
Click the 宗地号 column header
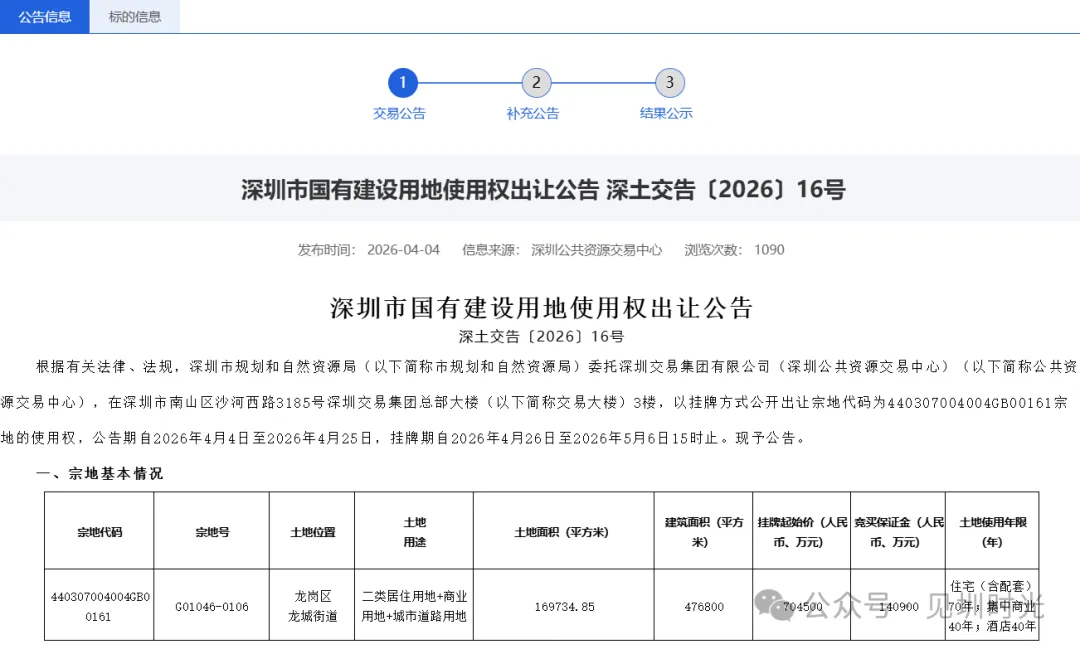click(x=212, y=532)
